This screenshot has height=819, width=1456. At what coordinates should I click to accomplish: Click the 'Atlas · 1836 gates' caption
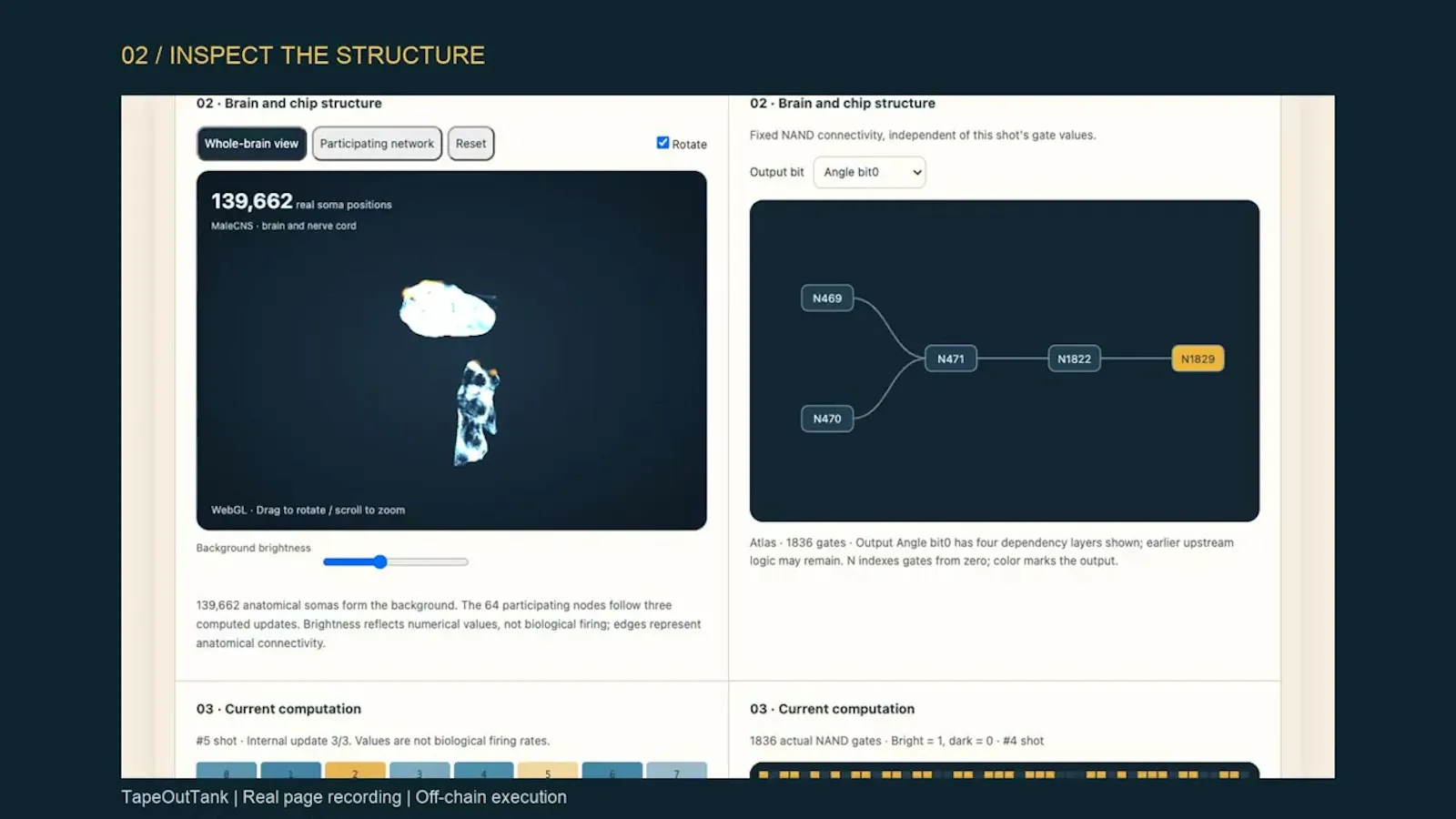[992, 551]
